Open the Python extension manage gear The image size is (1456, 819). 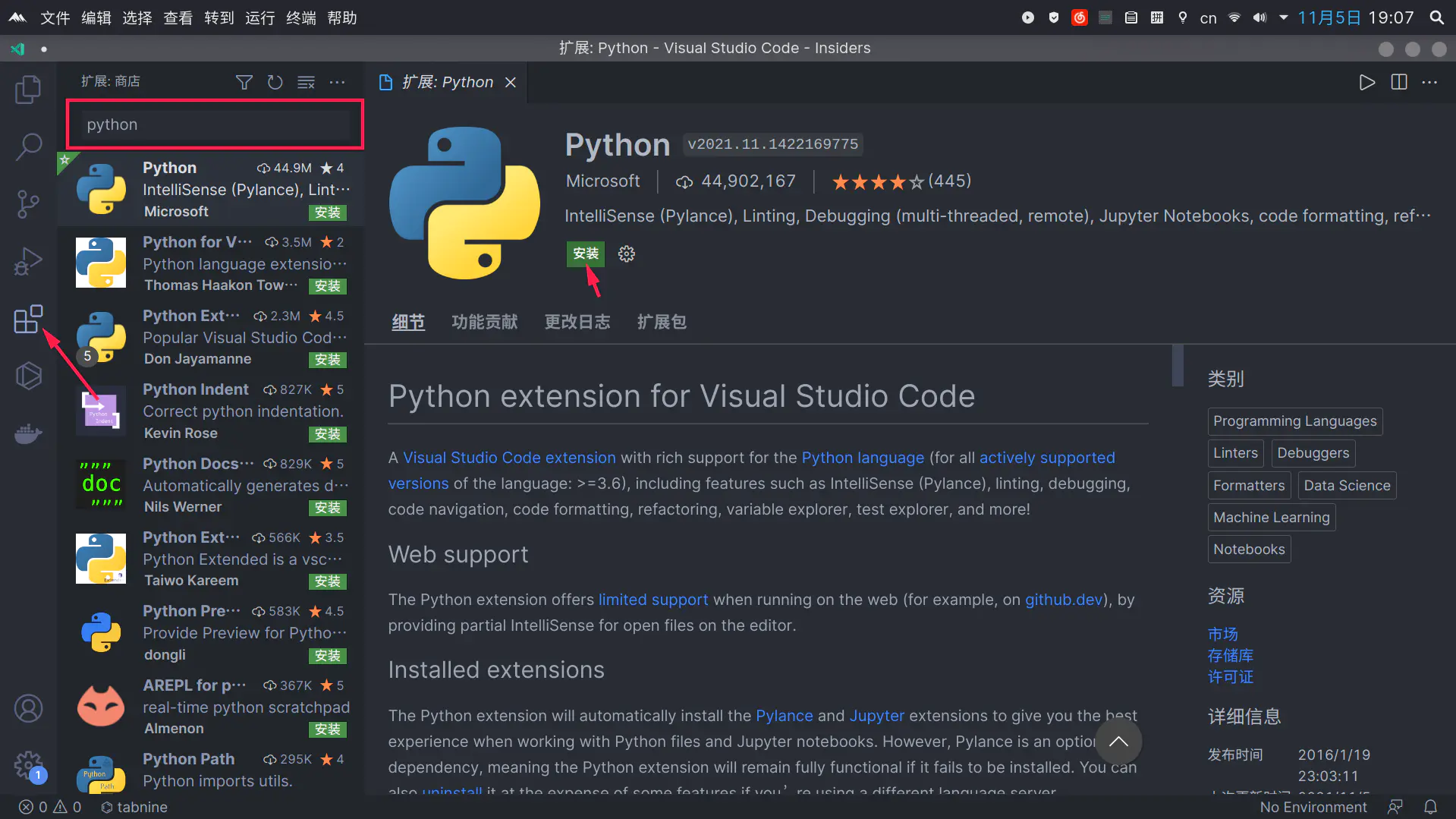tap(626, 254)
